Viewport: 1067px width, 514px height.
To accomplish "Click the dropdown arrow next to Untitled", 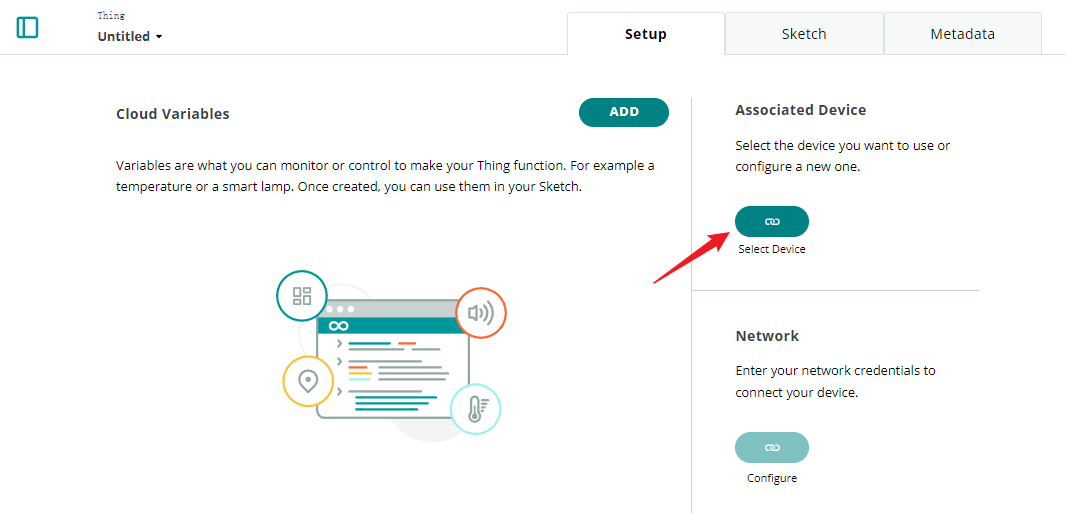I will 159,37.
